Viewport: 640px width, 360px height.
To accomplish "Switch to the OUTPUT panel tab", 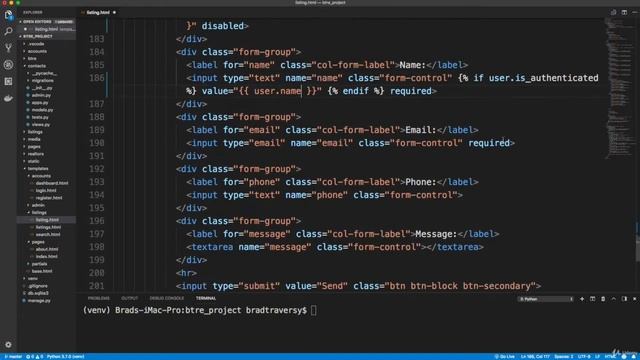I will click(x=130, y=298).
